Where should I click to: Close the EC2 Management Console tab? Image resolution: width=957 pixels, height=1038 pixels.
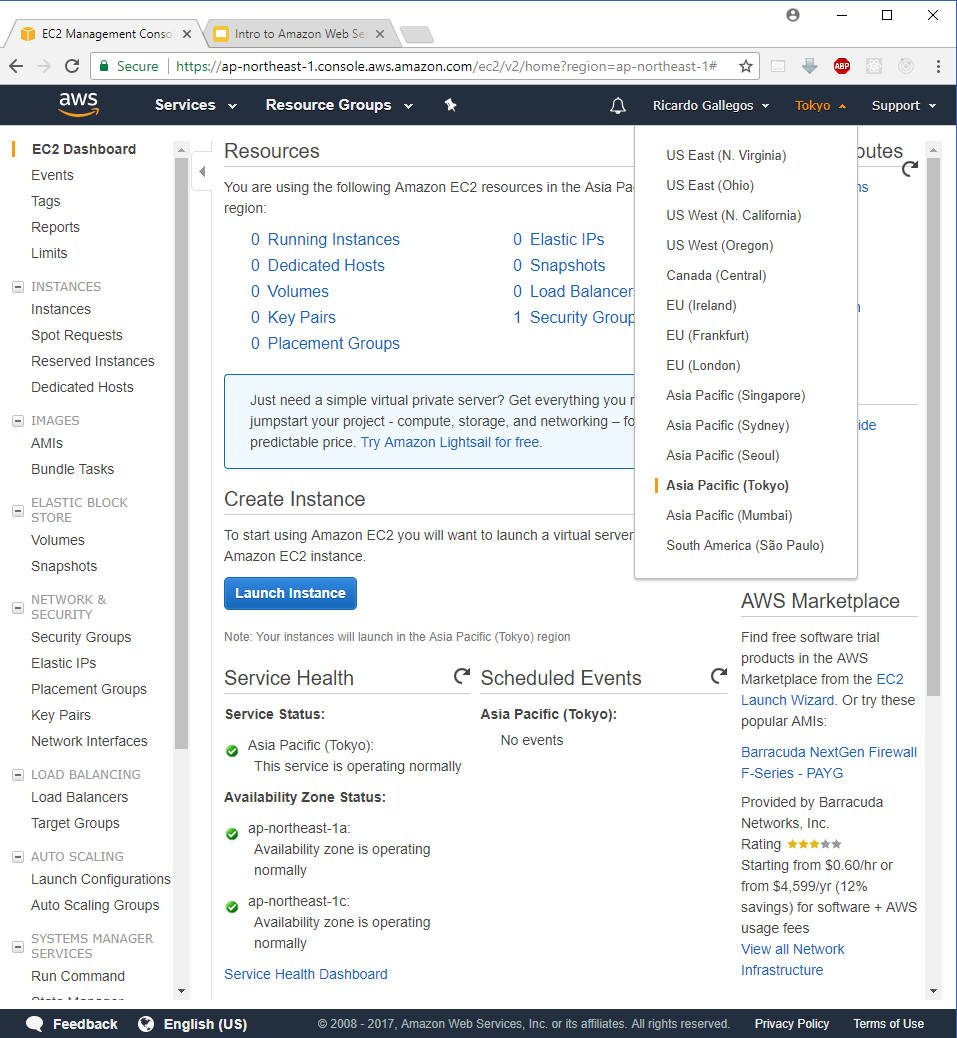tap(187, 34)
